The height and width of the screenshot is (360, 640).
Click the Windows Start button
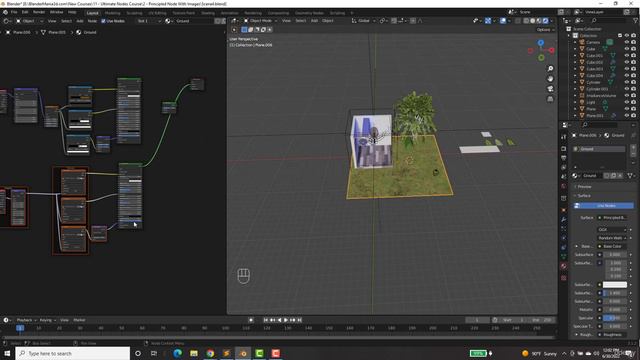[7, 353]
